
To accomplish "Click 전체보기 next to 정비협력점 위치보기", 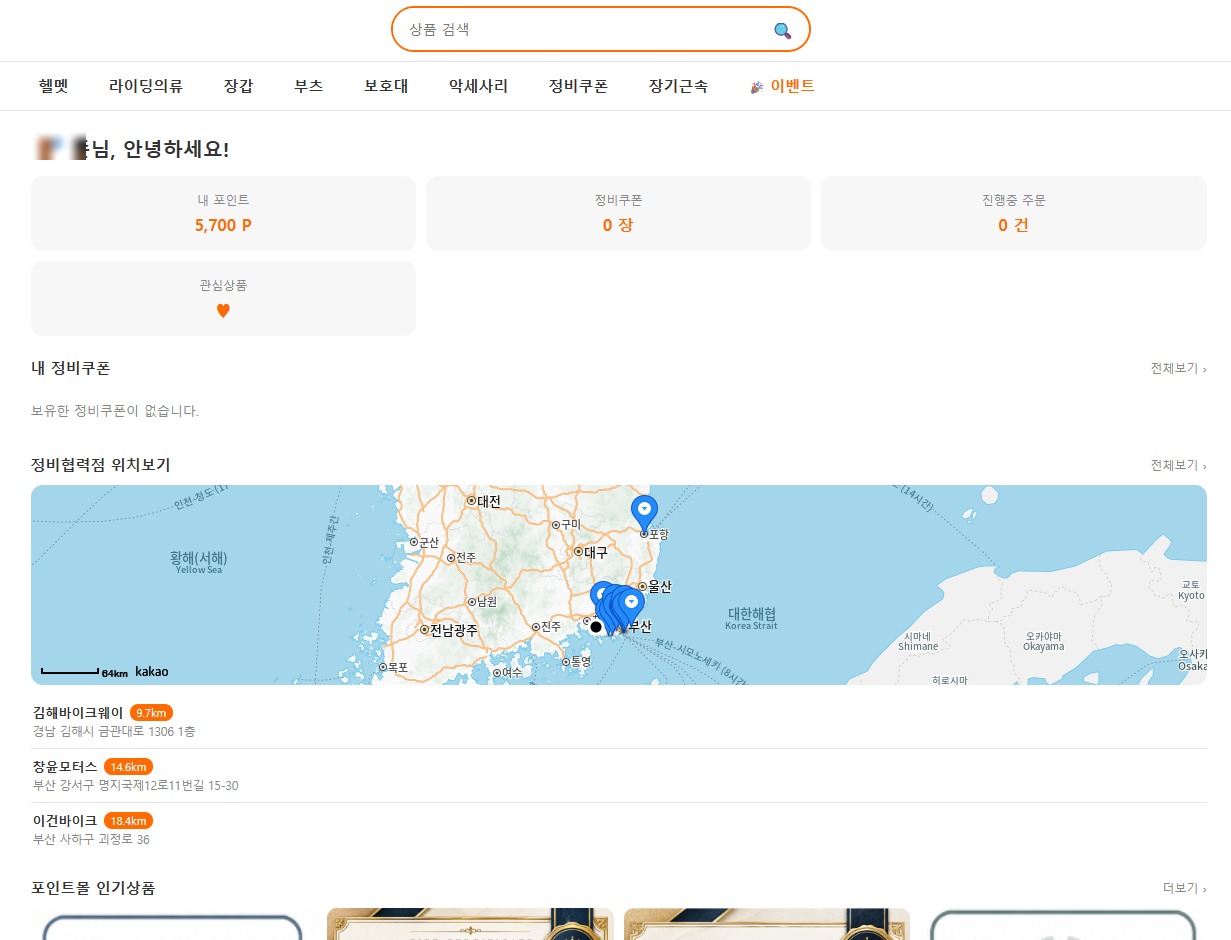I will coord(1178,465).
